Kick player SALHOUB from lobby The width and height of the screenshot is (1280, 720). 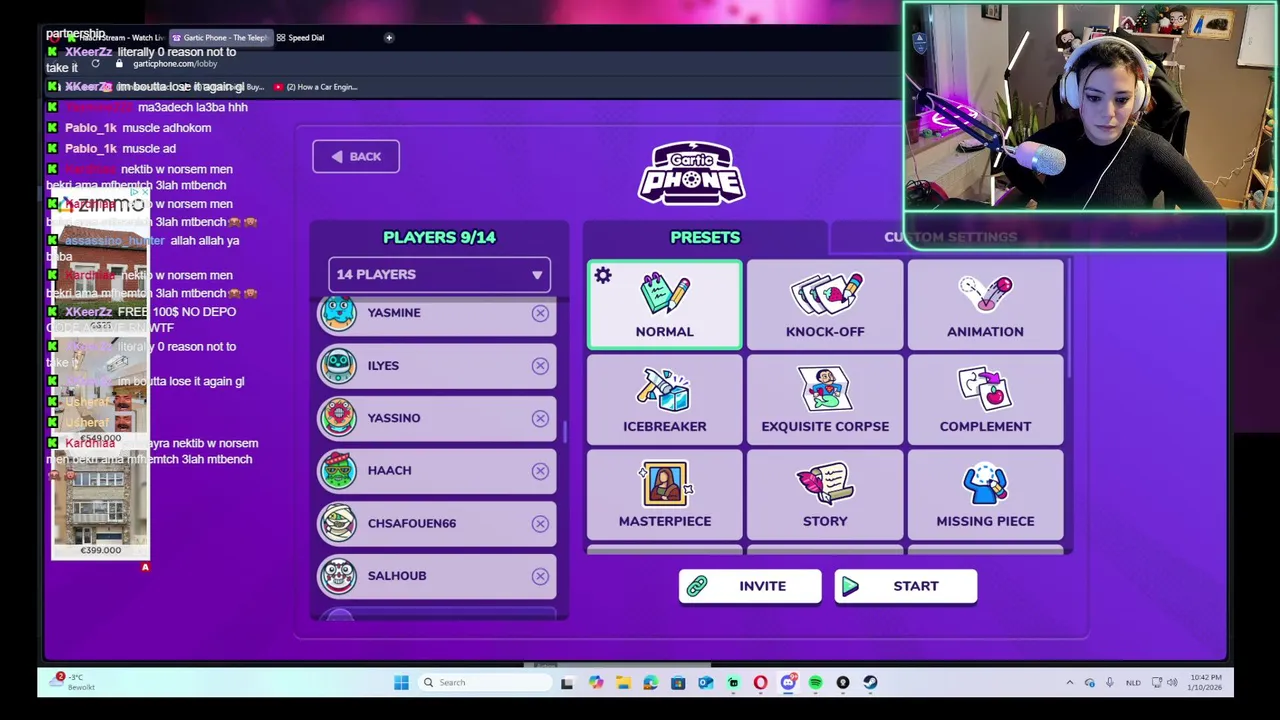tap(540, 576)
